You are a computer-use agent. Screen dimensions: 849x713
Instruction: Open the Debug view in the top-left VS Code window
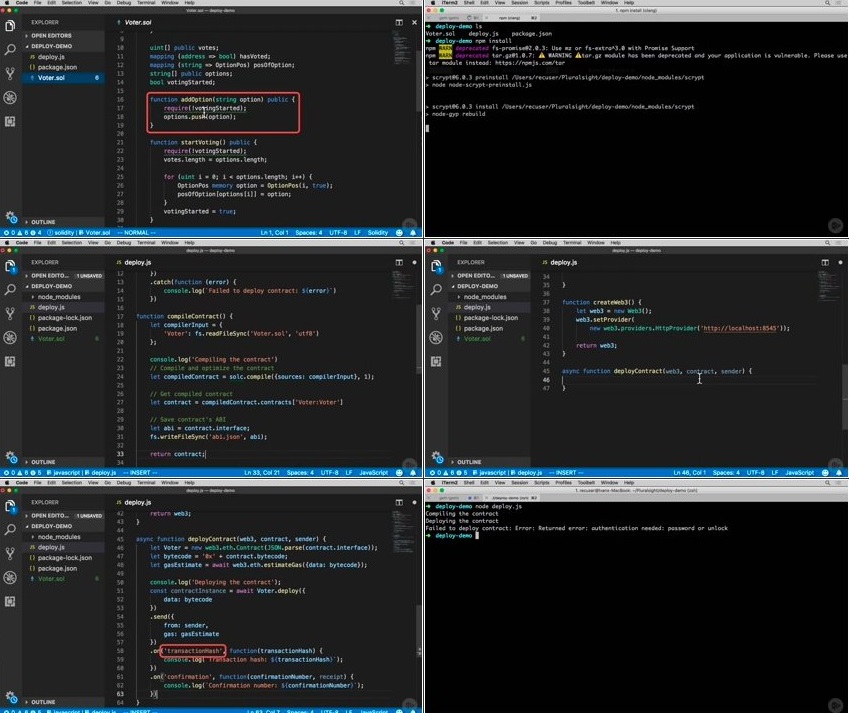(10, 97)
